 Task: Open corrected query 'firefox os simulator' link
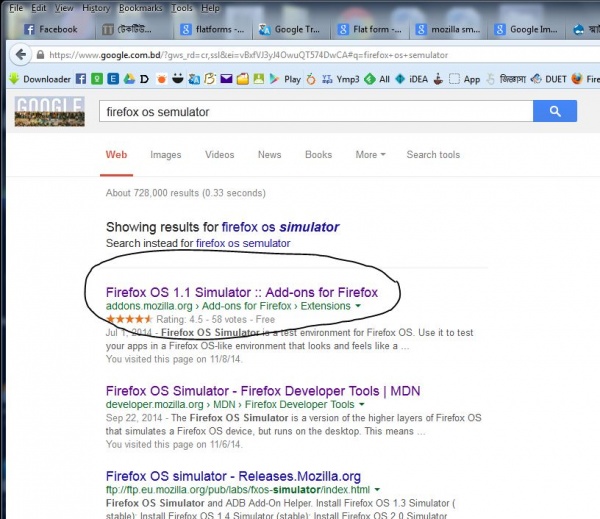[x=280, y=227]
